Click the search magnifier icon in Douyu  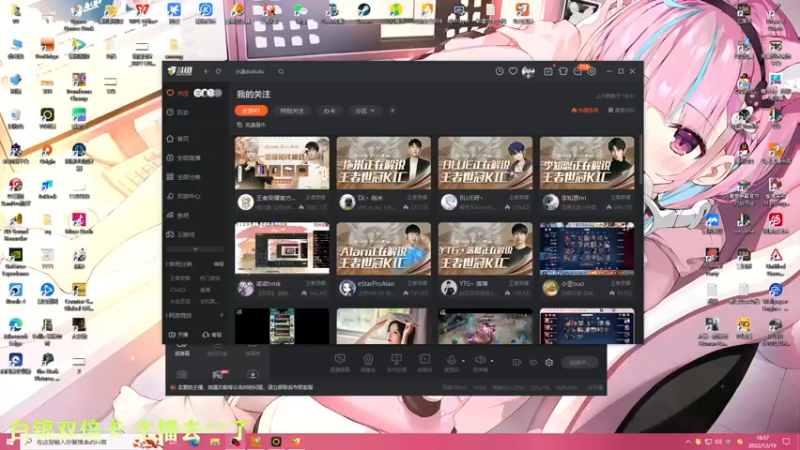(281, 71)
